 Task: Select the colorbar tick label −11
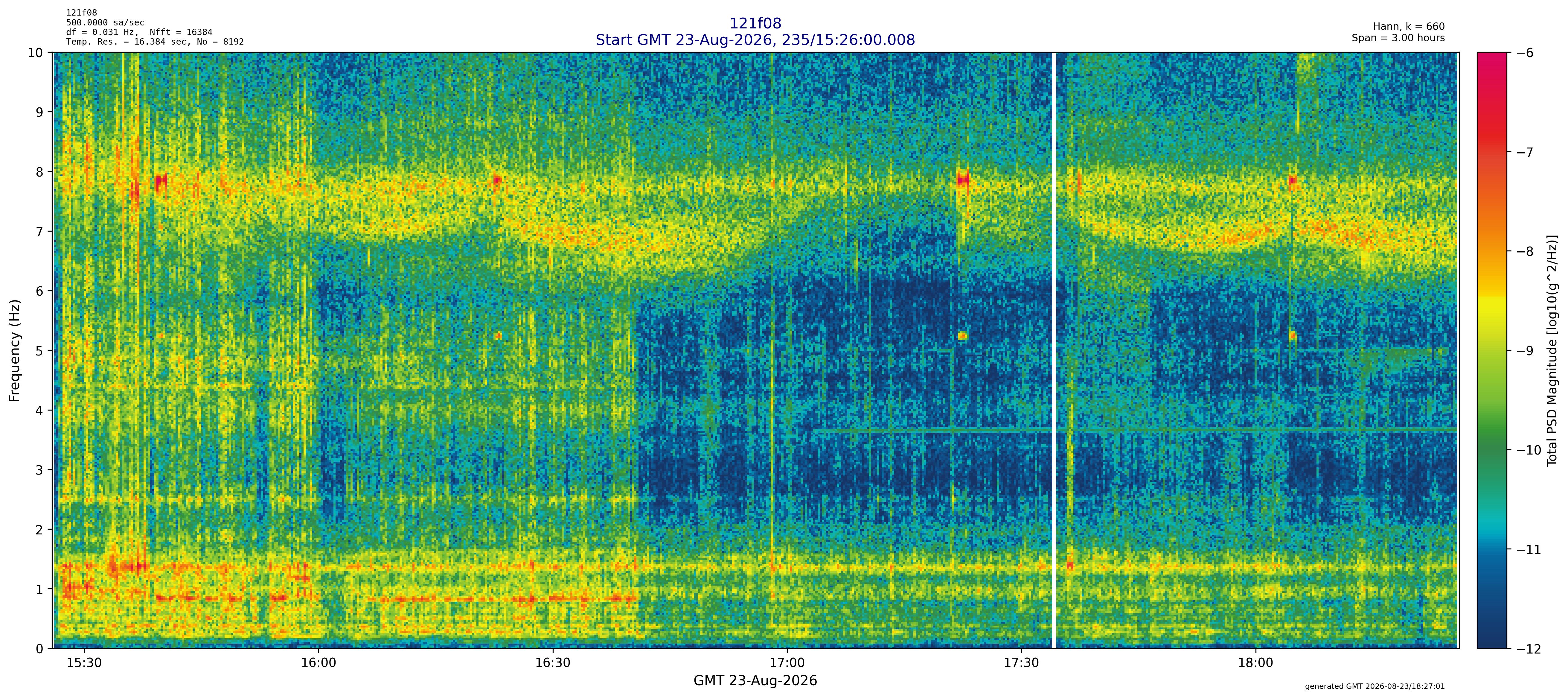pyautogui.click(x=1529, y=550)
